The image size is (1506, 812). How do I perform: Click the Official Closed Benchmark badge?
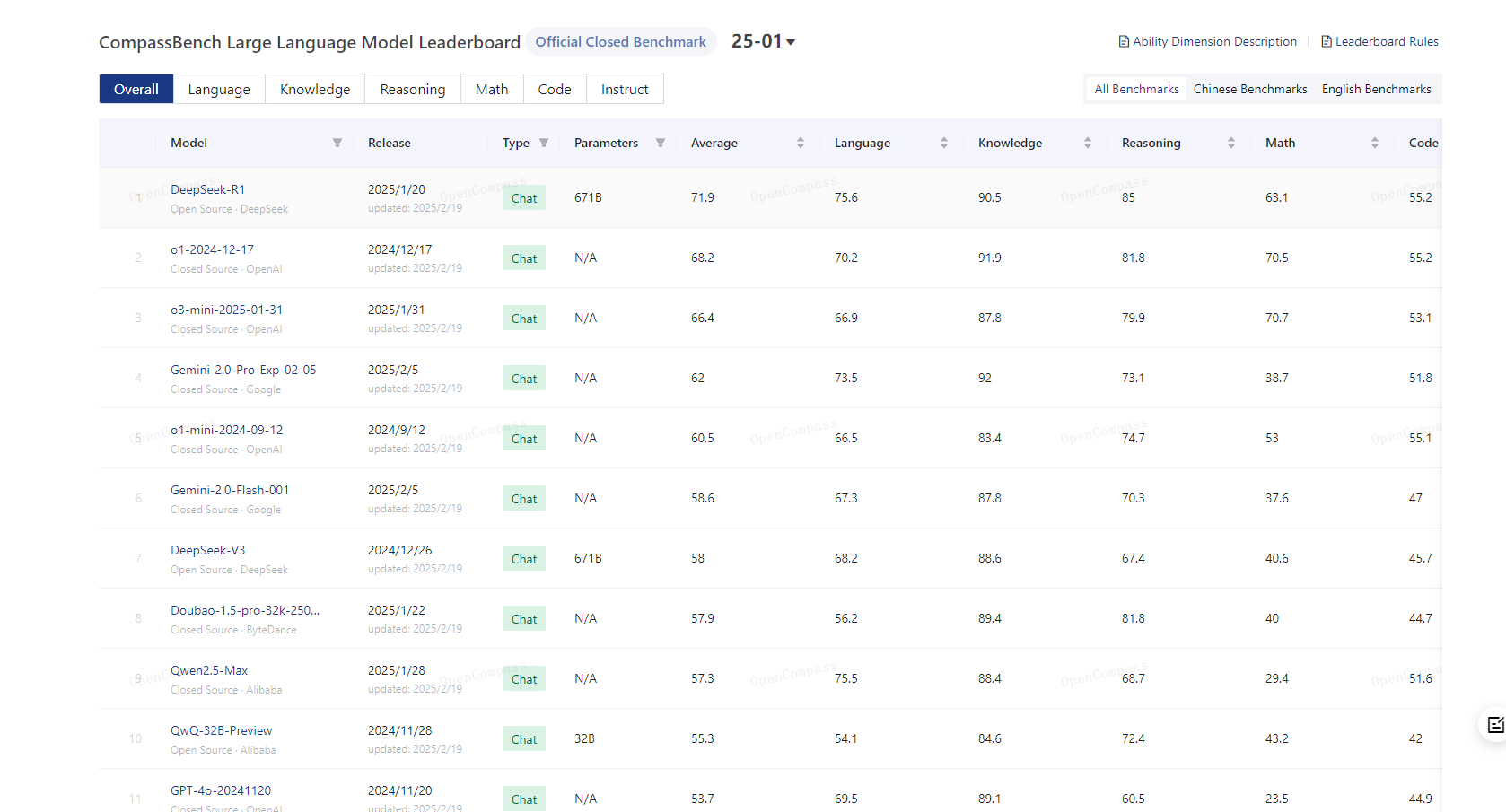[x=620, y=41]
